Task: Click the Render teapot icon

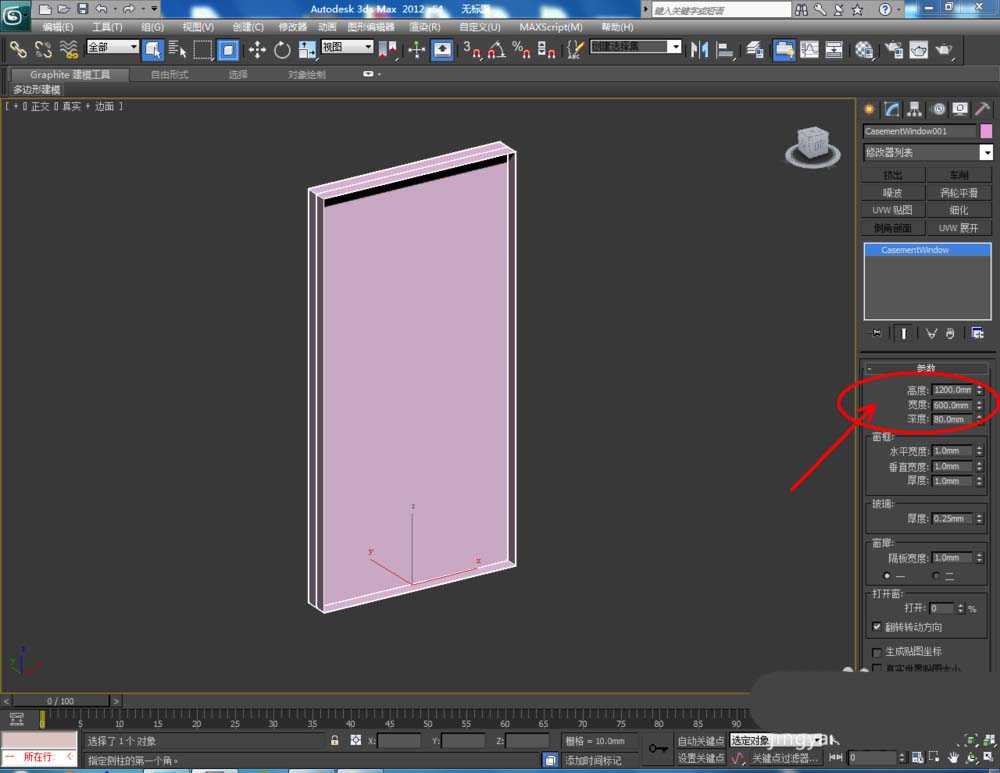Action: coord(943,49)
